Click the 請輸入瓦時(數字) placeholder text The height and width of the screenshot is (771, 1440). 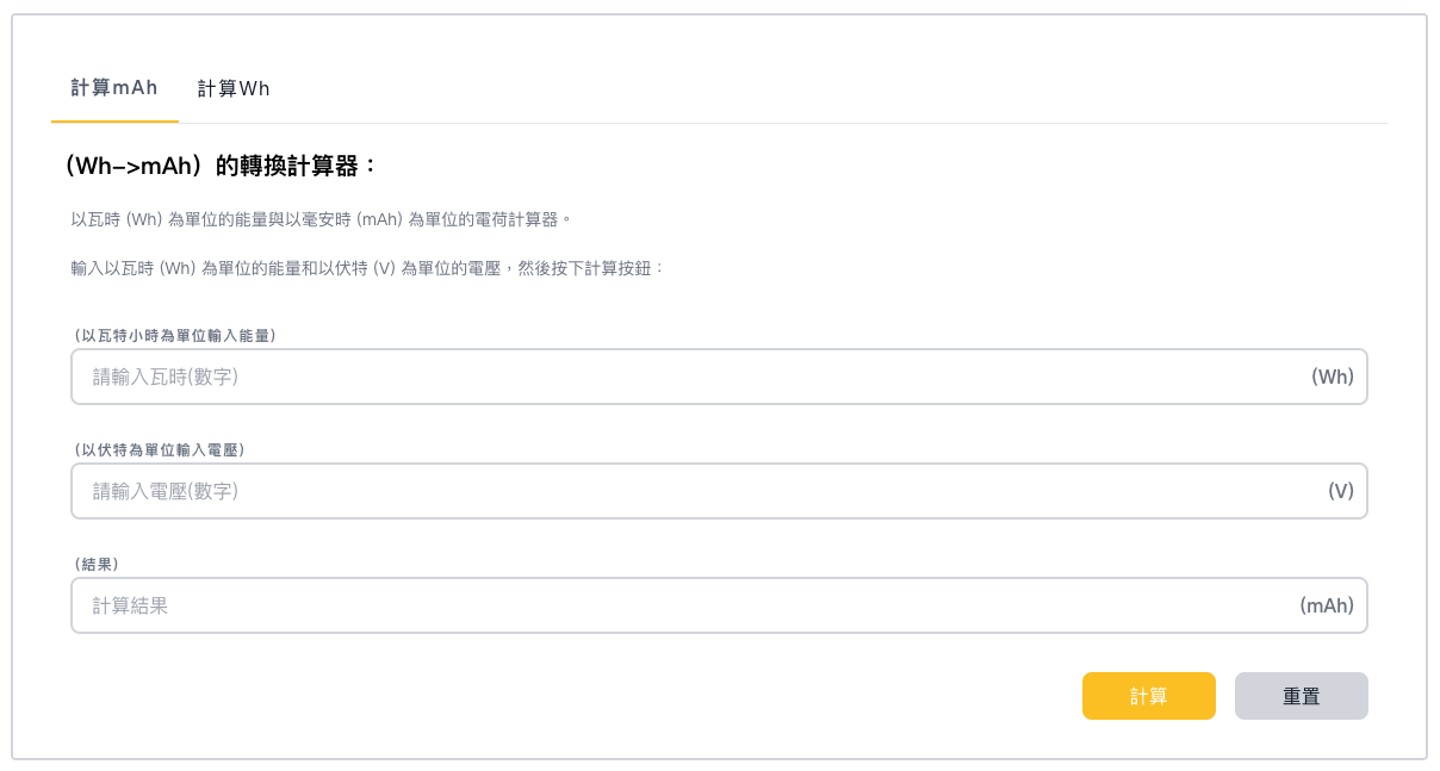166,377
